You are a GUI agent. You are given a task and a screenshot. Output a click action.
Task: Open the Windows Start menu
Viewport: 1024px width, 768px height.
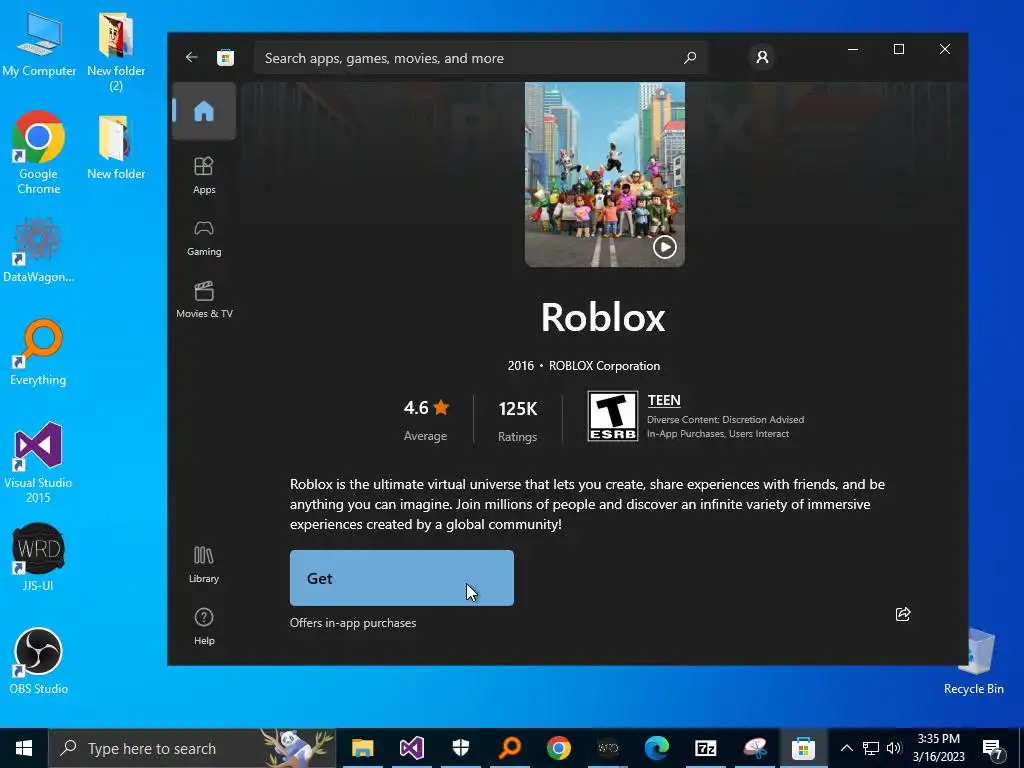tap(24, 748)
